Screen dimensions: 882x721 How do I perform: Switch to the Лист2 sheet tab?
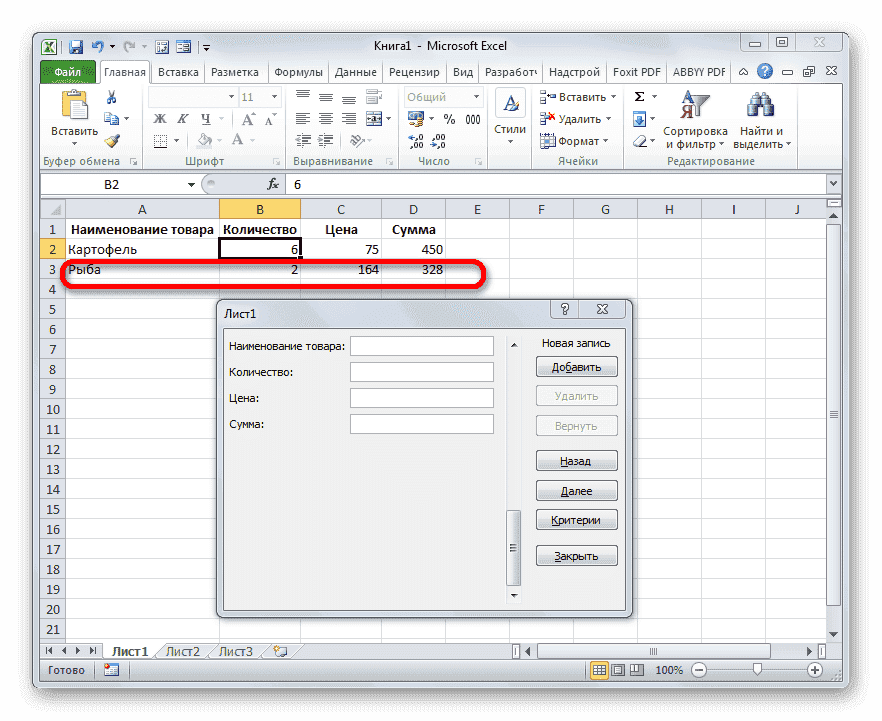(183, 651)
